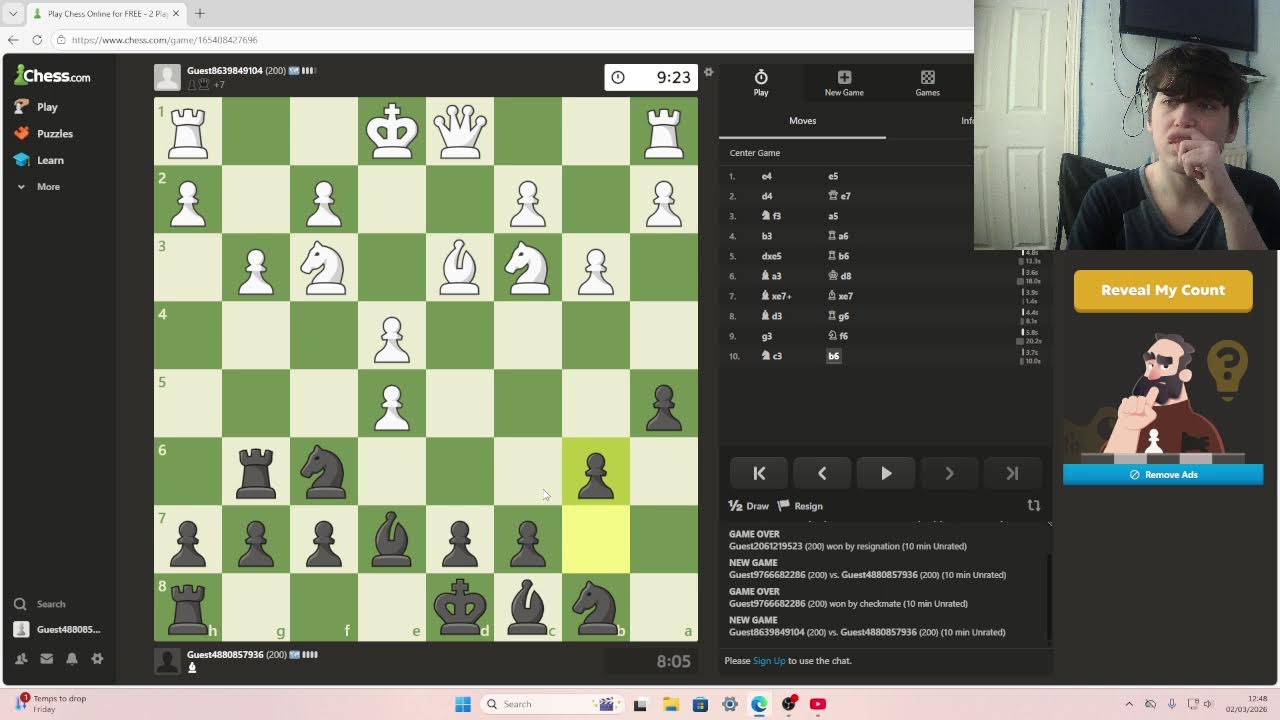Click Reveal My Count ad button
The width and height of the screenshot is (1280, 720).
tap(1163, 291)
